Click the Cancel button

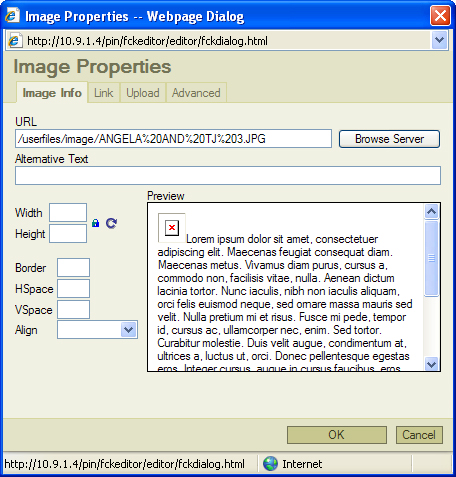point(419,435)
